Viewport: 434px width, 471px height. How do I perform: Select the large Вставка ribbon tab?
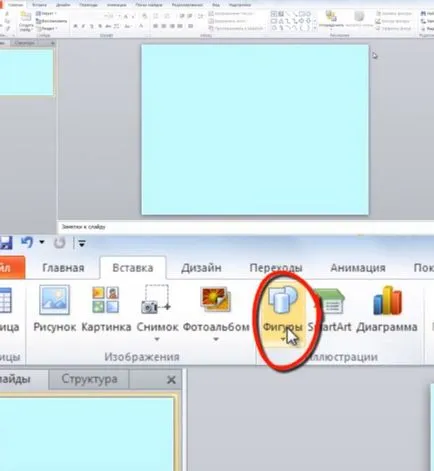pos(133,268)
